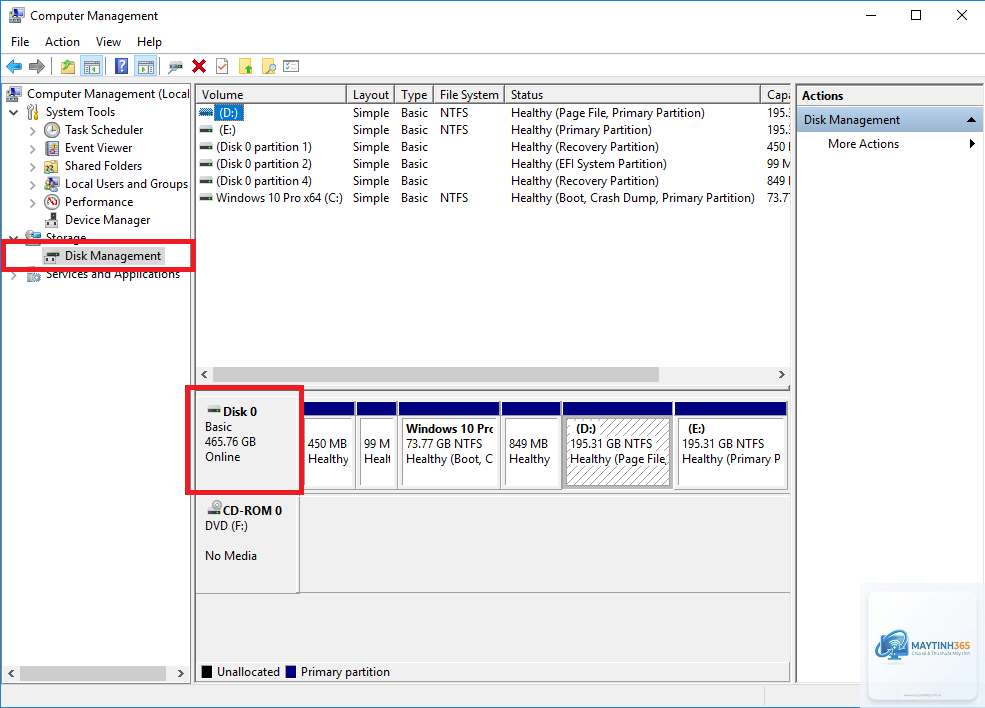The width and height of the screenshot is (985, 708).
Task: Select the (Disk 0 partition 4) row
Action: (493, 181)
